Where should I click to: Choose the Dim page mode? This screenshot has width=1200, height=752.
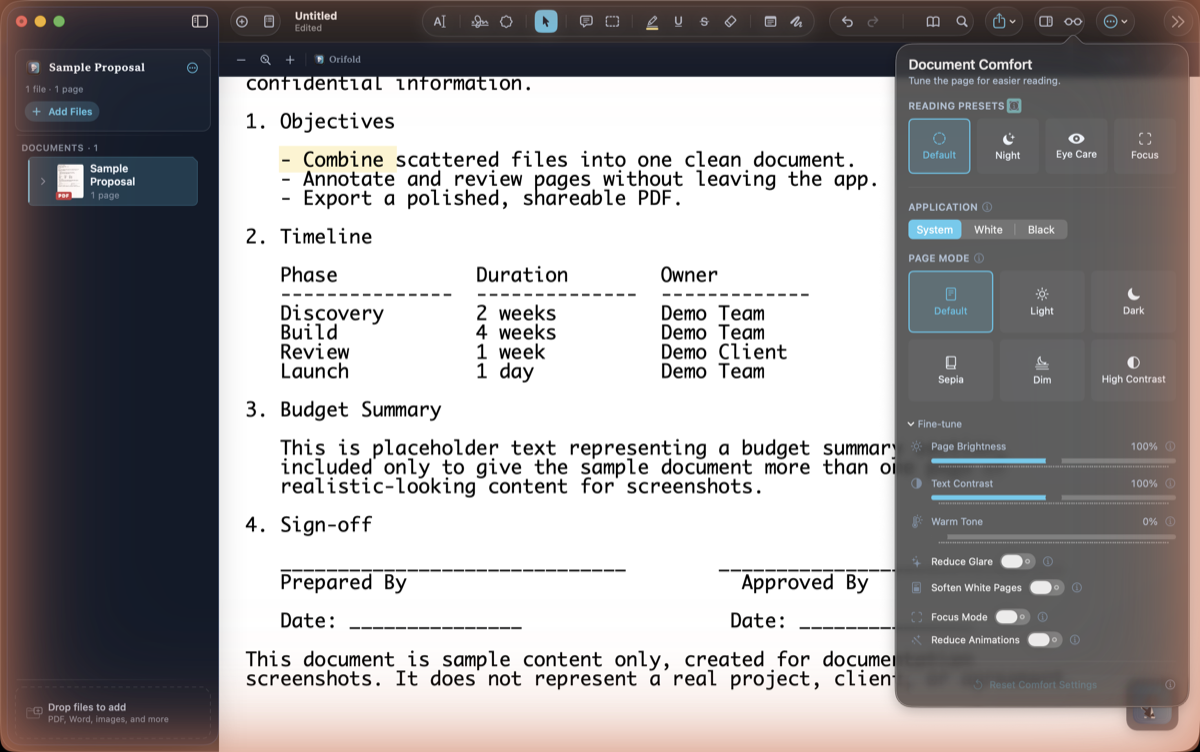1042,370
